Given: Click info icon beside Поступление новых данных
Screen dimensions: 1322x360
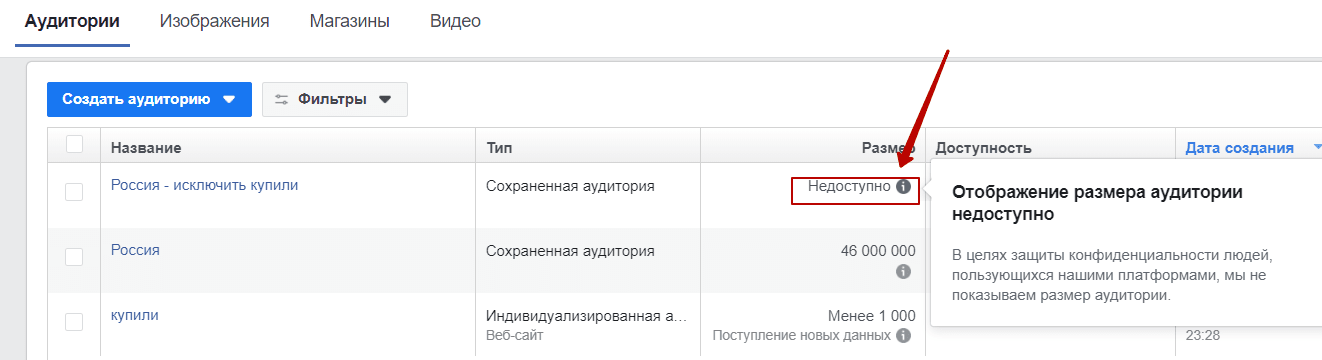Looking at the screenshot, I should coord(904,335).
